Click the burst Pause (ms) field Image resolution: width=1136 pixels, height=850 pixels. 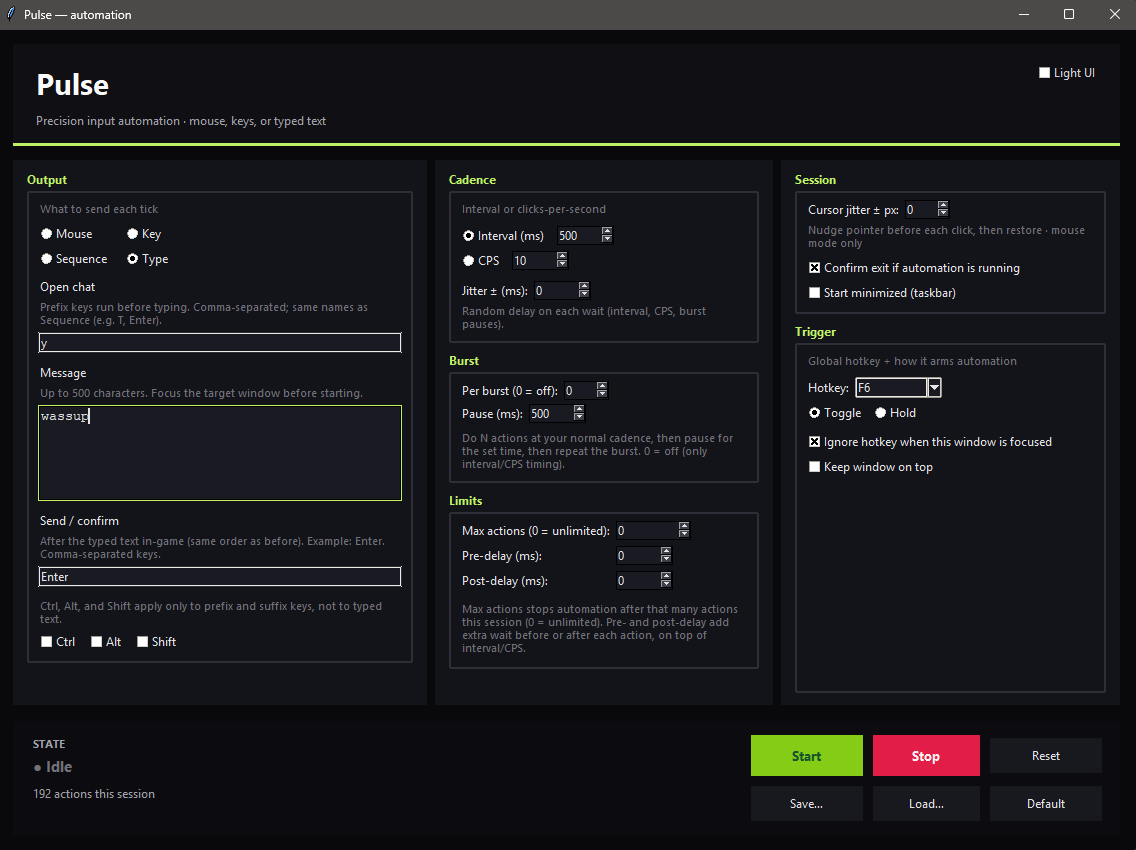[x=551, y=414]
